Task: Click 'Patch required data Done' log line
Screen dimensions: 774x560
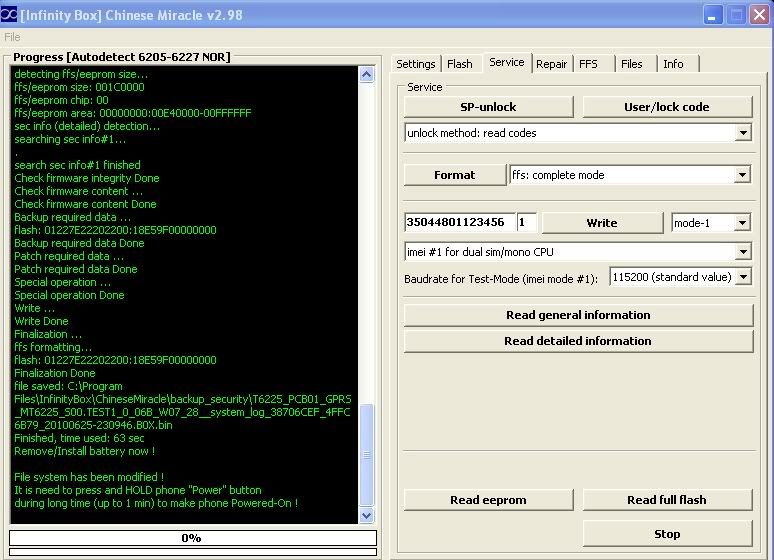Action: (76, 269)
